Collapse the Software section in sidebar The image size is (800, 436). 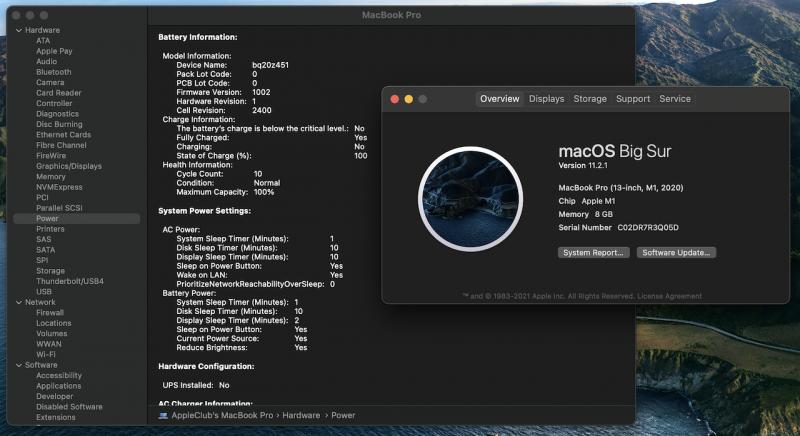19,365
